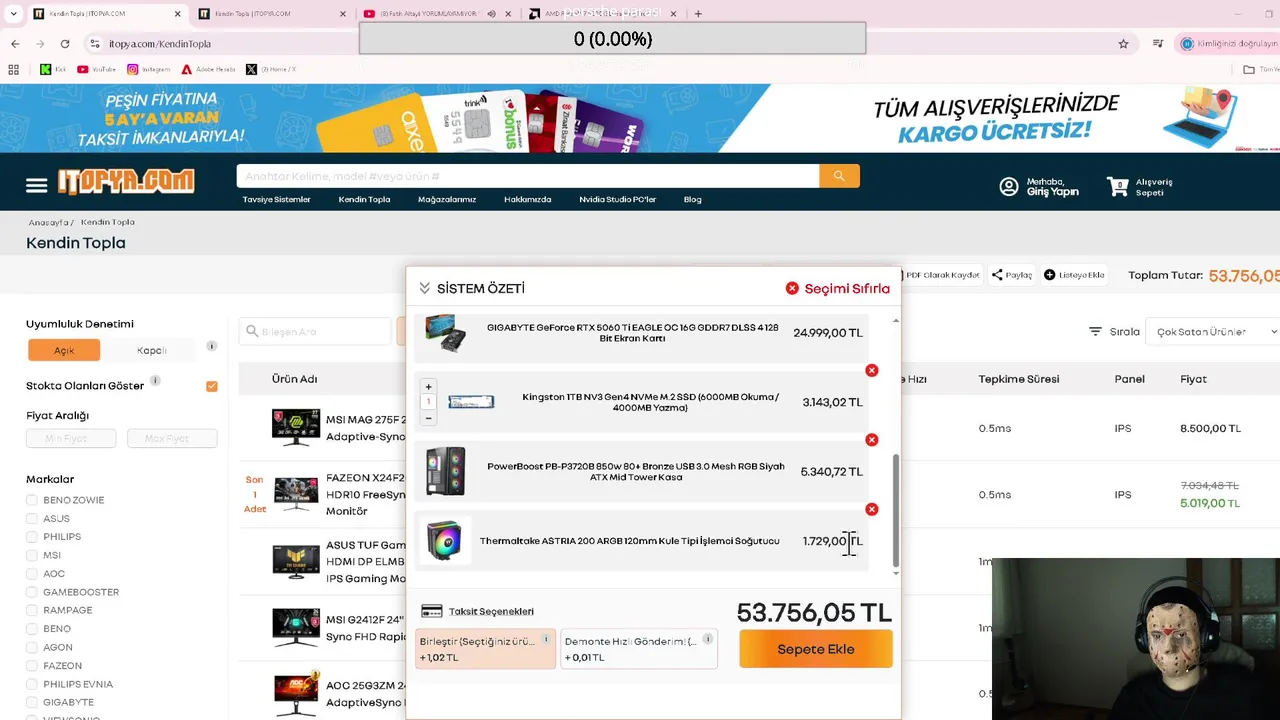Screen dimensions: 1280x720
Task: Click the credit card Taksit Seçenekleri icon
Action: (x=431, y=611)
